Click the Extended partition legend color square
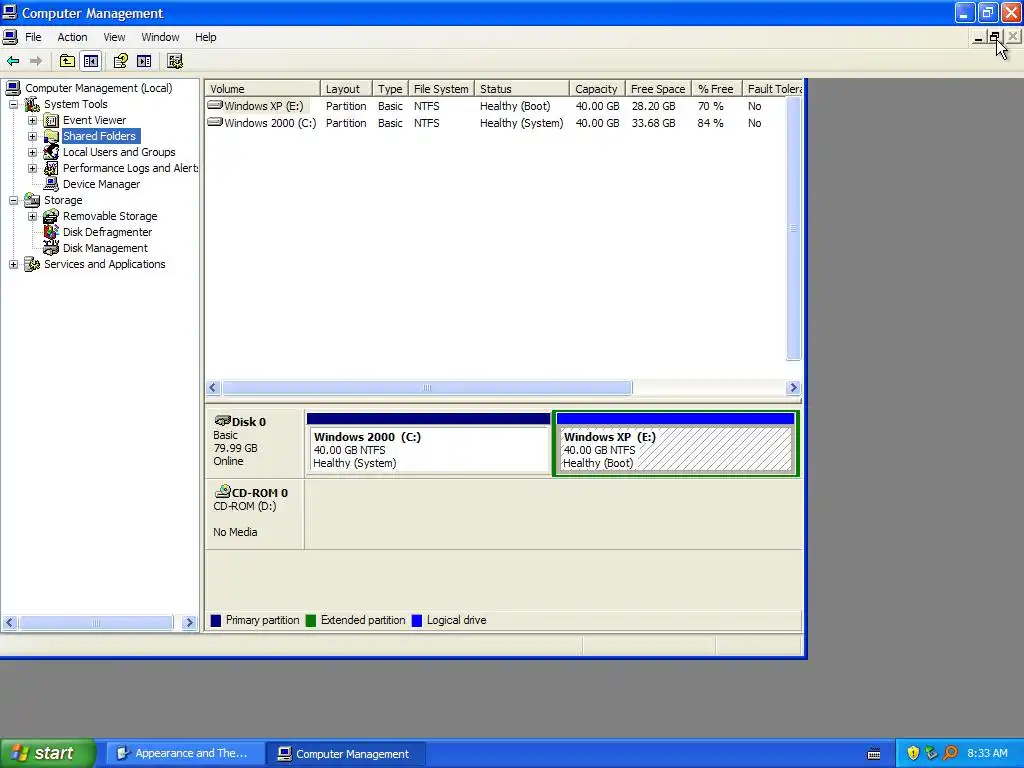 311,620
